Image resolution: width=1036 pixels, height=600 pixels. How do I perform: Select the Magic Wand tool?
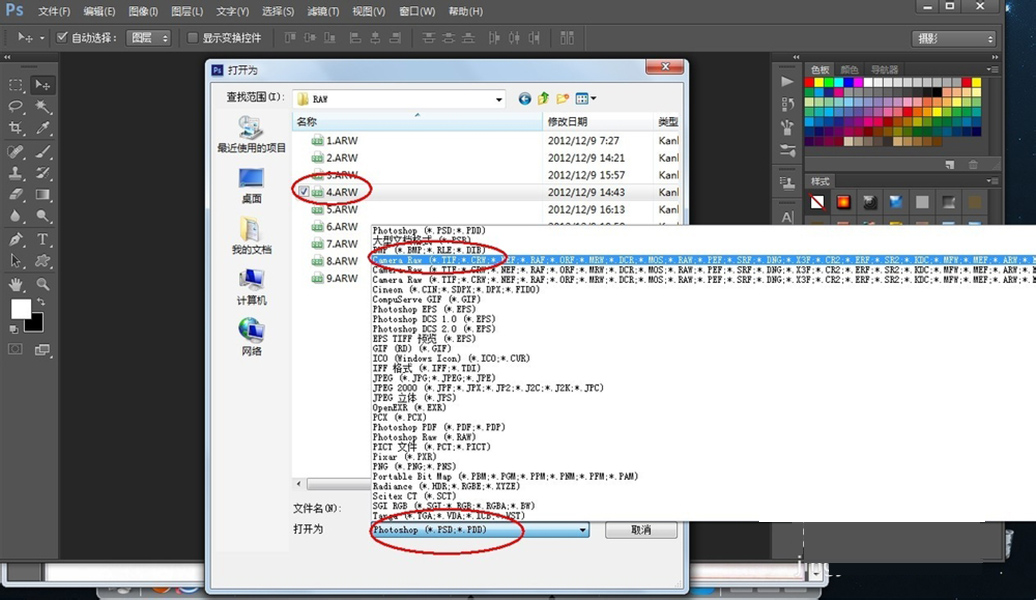click(43, 106)
